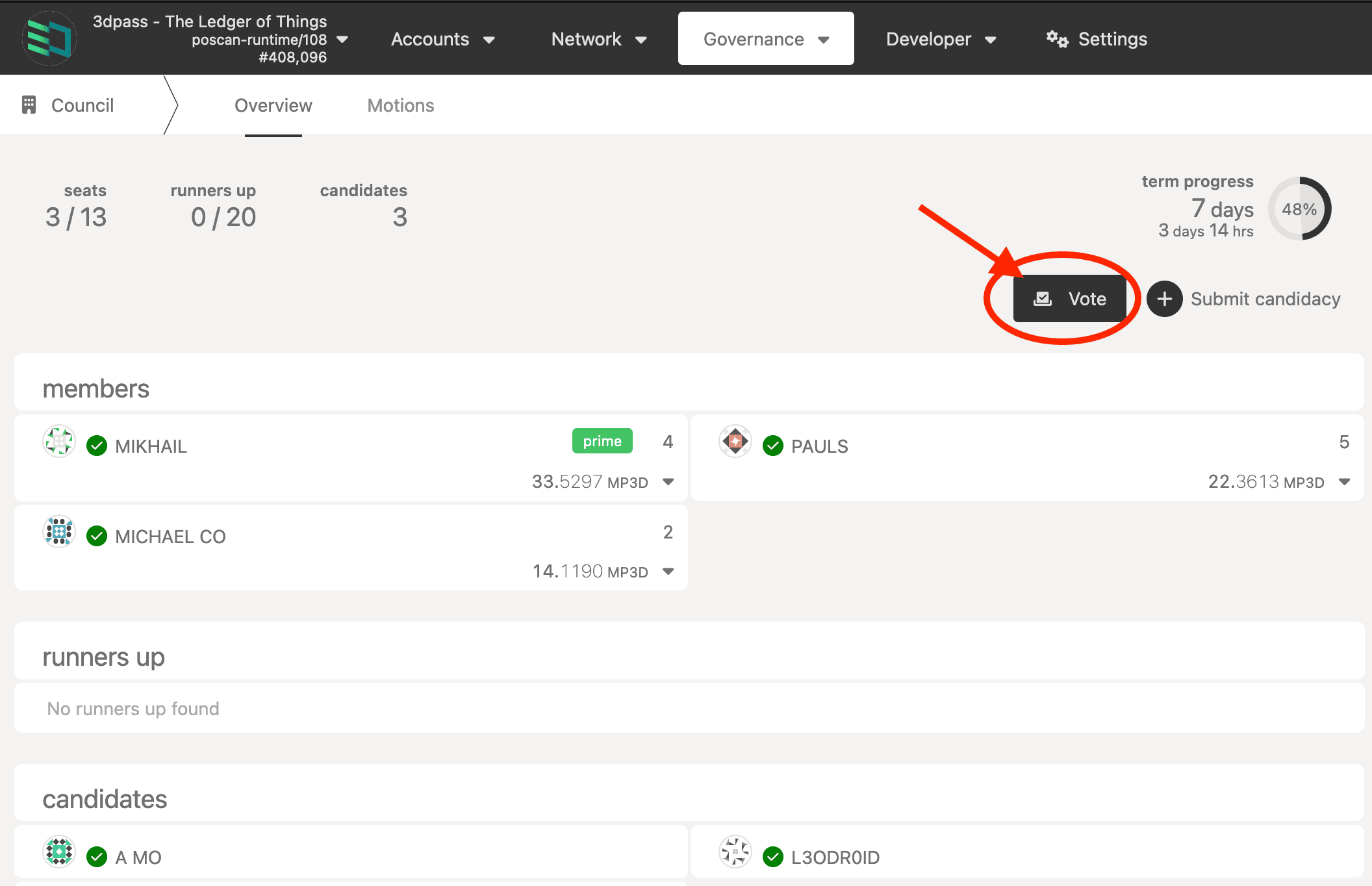Click MIKHAIL's identicon avatar
The height and width of the screenshot is (886, 1372).
coord(59,442)
